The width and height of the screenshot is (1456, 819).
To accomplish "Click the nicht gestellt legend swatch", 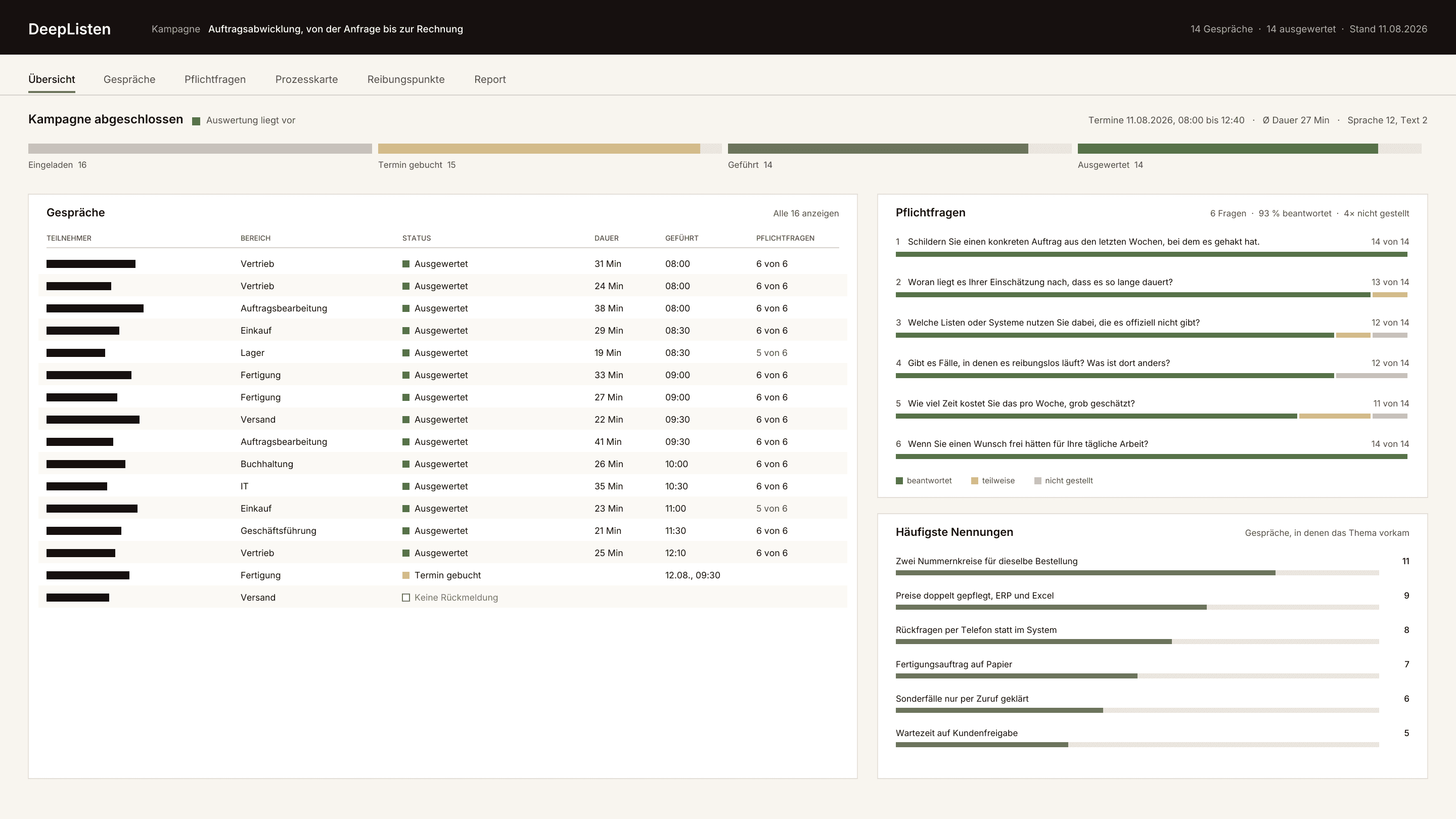I will click(x=1038, y=481).
